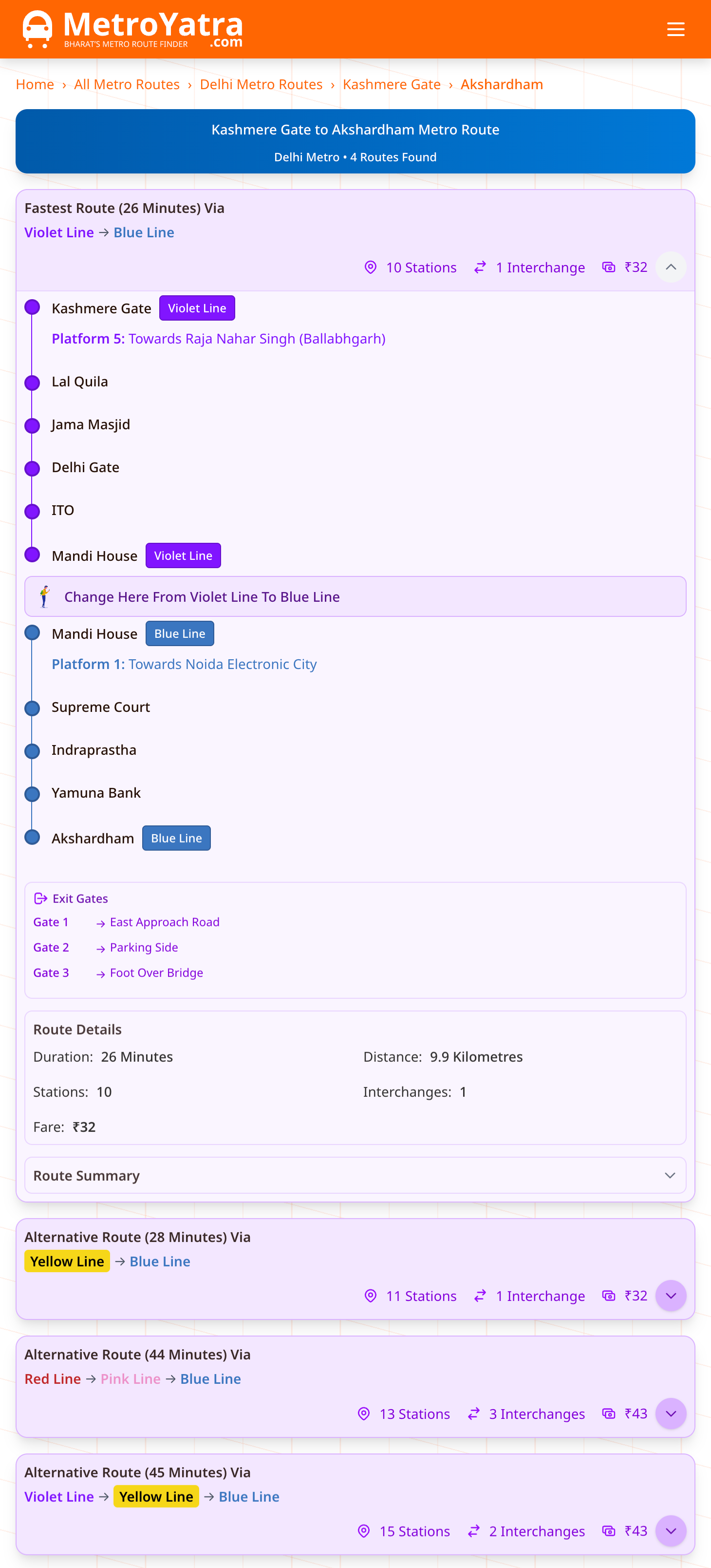This screenshot has width=711, height=1568.
Task: Expand the 45-minute alternative route
Action: pos(672,1531)
